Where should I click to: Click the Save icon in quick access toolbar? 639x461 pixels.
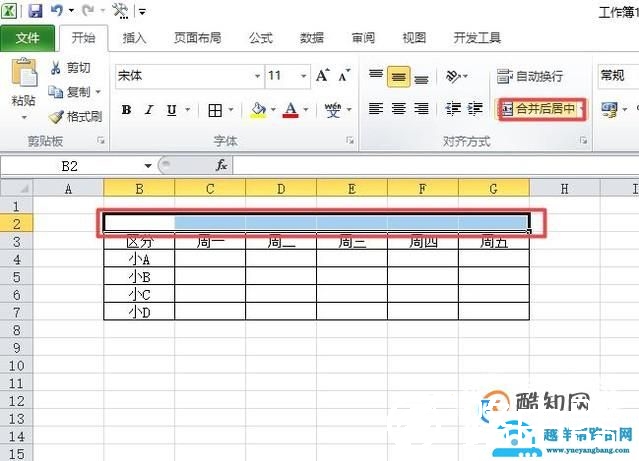(x=35, y=11)
